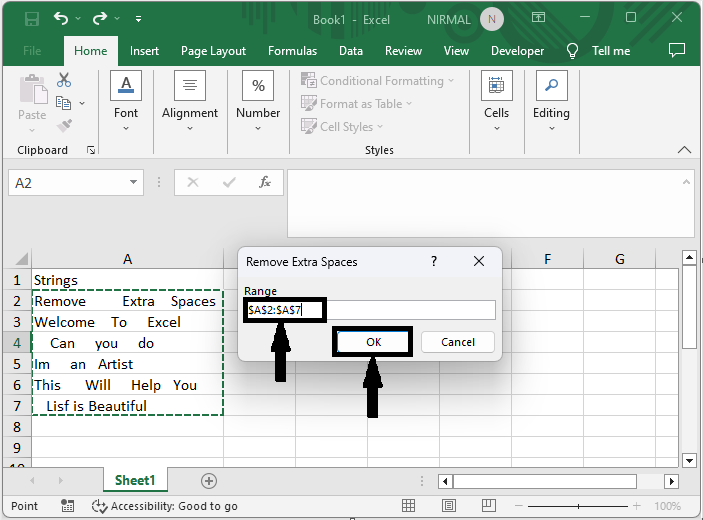703x520 pixels.
Task: Expand the Name Box dropdown
Action: [134, 183]
